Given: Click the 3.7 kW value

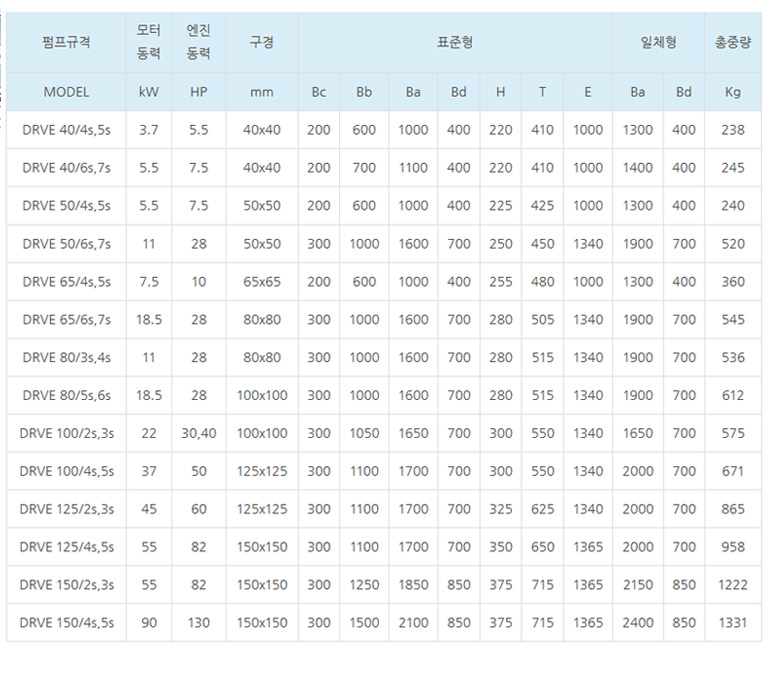Looking at the screenshot, I should coord(149,130).
